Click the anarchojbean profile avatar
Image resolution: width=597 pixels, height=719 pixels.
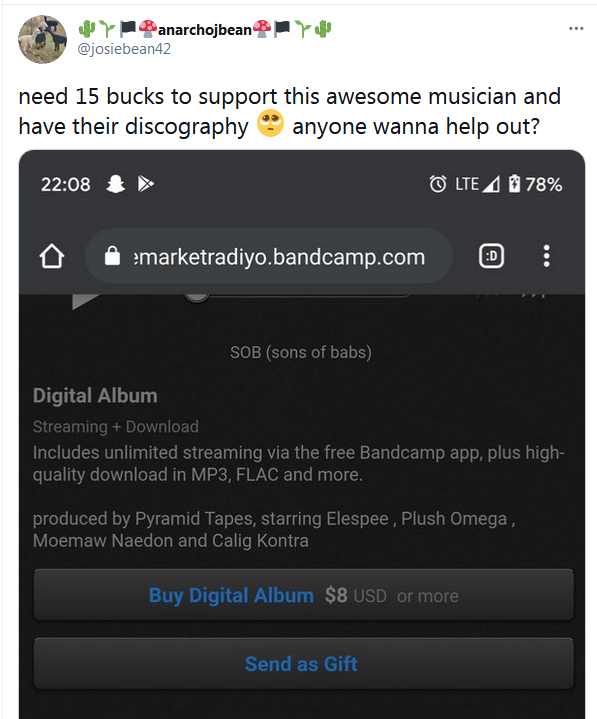pos(43,39)
